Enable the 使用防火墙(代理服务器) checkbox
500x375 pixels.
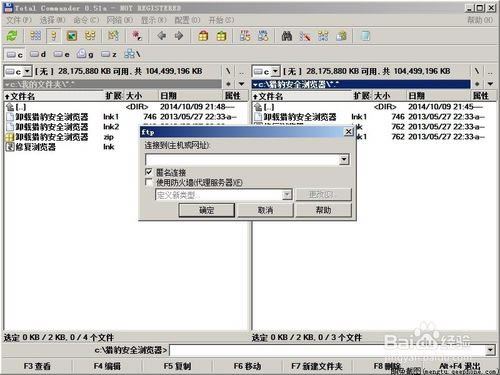(x=149, y=182)
